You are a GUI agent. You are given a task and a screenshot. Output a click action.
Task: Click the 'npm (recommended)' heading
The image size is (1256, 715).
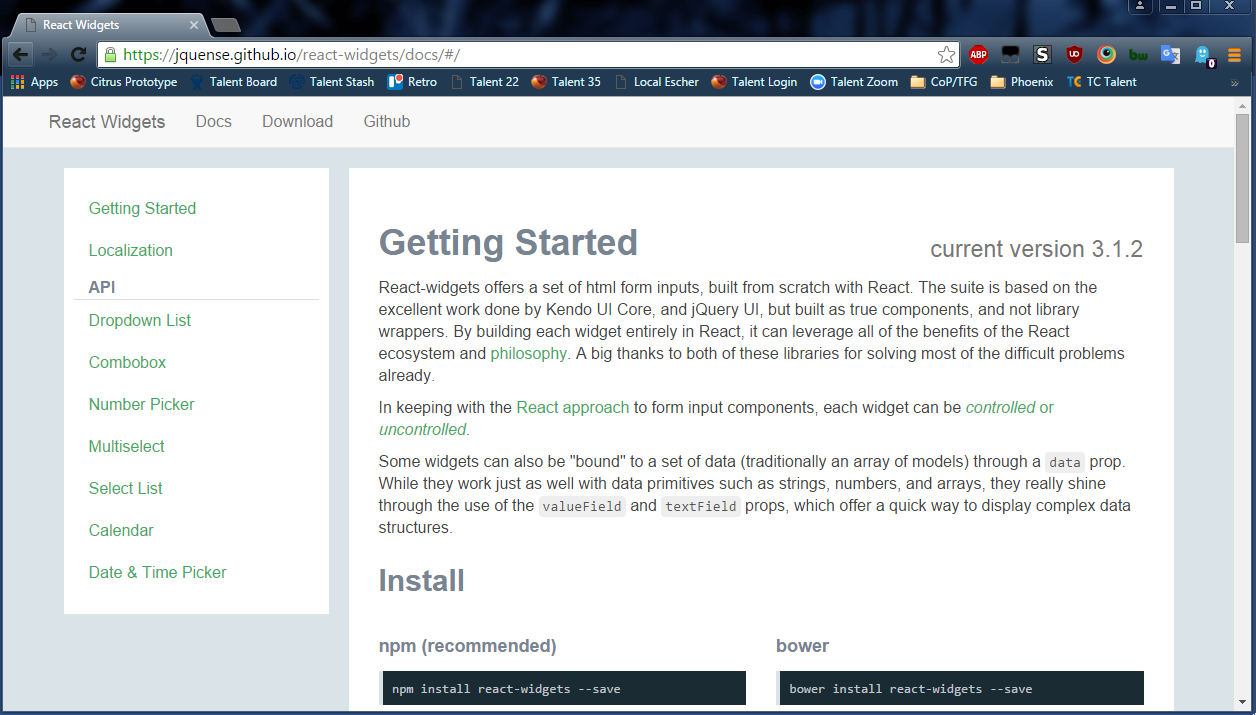(x=467, y=646)
